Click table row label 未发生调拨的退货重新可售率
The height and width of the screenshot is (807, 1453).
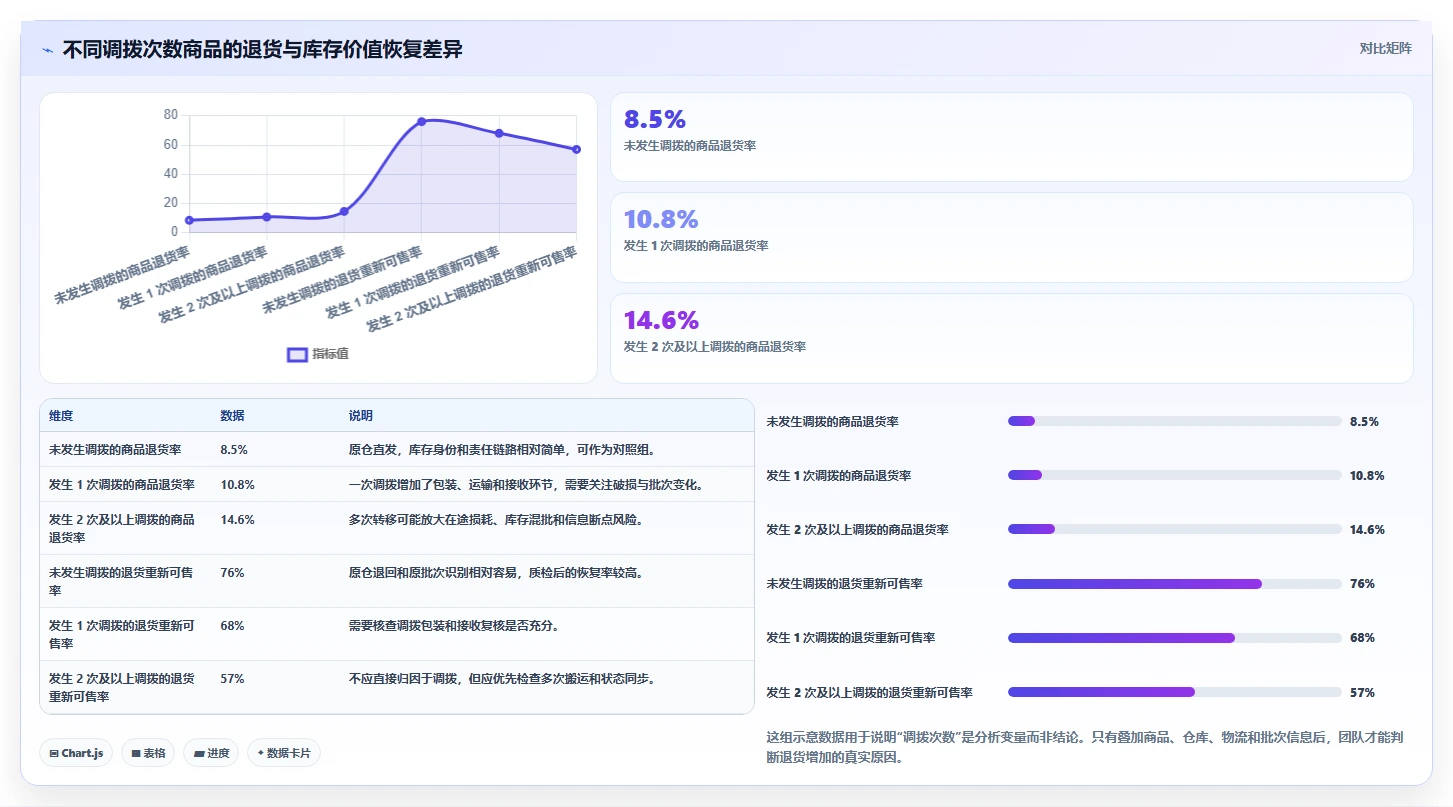[121, 581]
